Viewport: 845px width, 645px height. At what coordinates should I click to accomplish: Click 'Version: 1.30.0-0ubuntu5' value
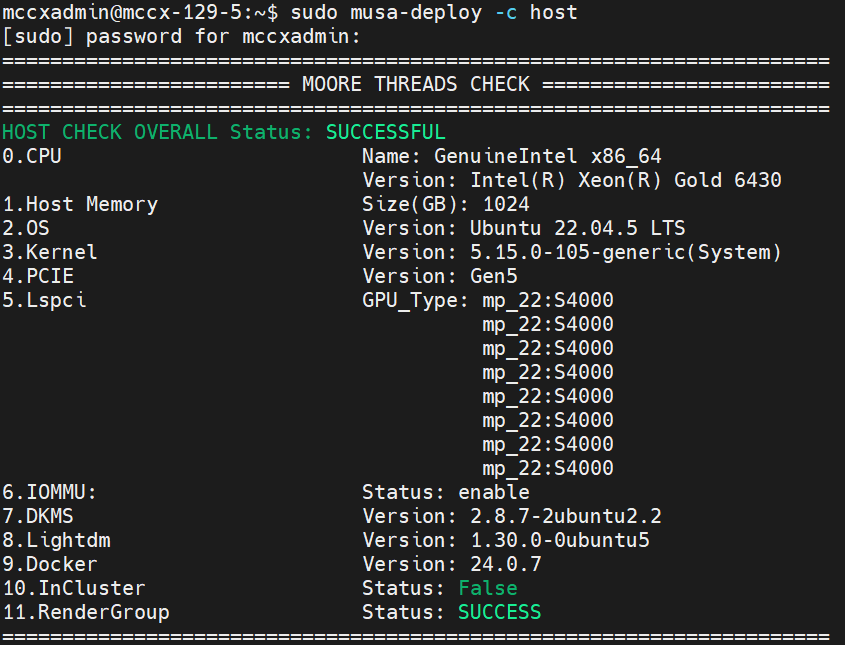click(x=505, y=540)
